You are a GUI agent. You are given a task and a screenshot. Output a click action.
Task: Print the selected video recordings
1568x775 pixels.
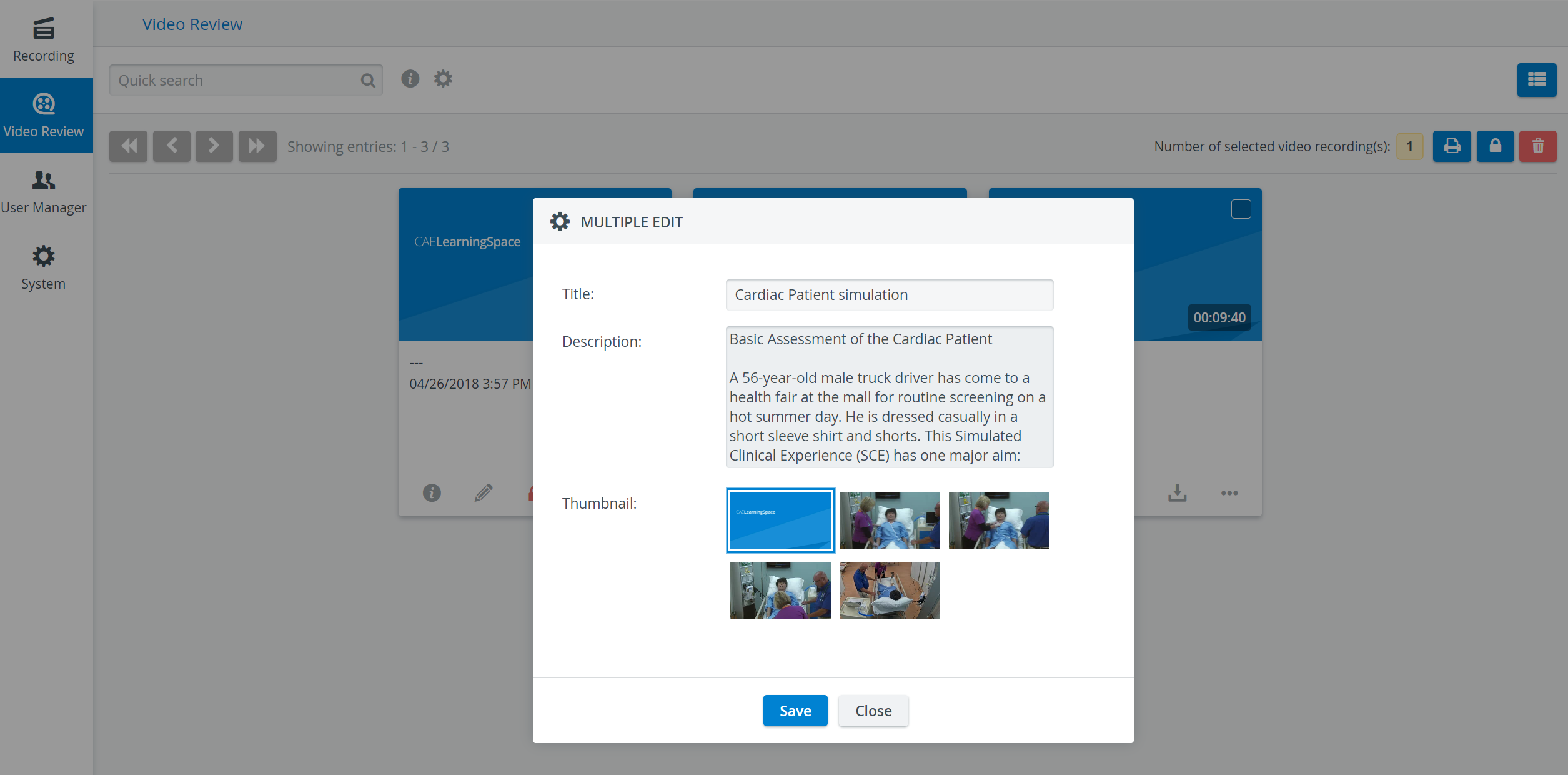[x=1452, y=146]
